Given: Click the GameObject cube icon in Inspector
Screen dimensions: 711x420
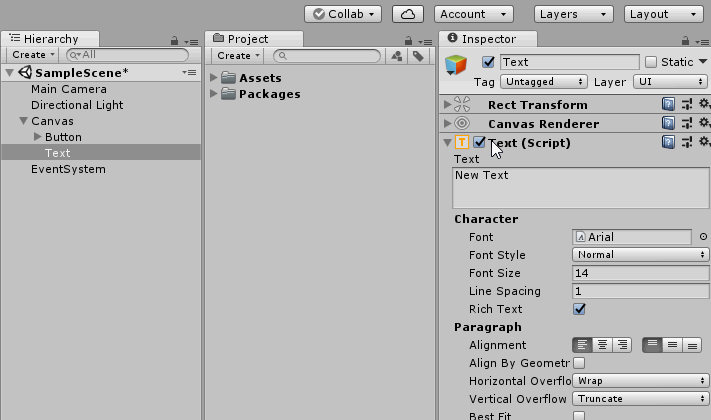Looking at the screenshot, I should pos(456,65).
